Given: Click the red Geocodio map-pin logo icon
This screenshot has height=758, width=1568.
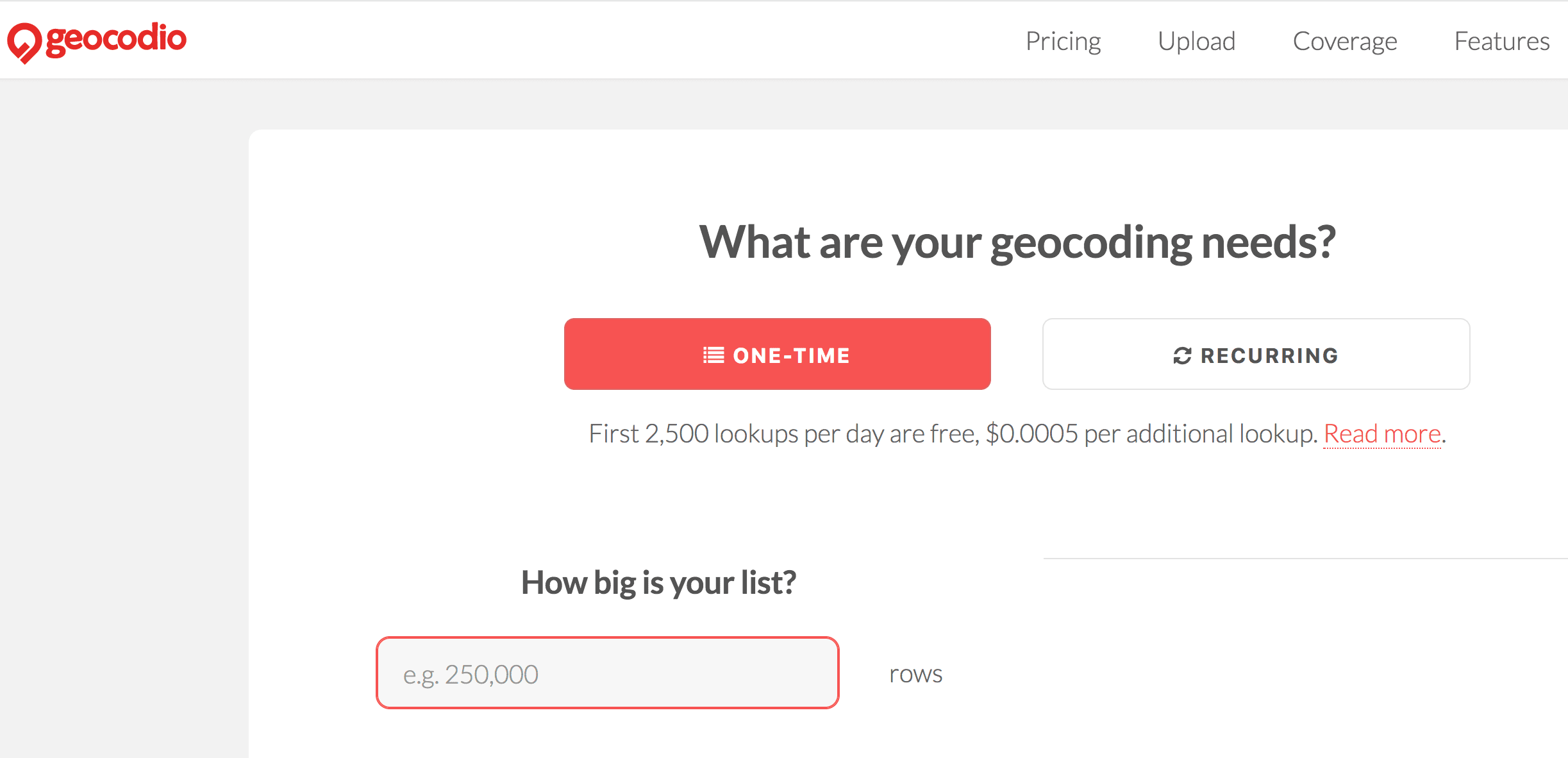Looking at the screenshot, I should click(x=24, y=42).
